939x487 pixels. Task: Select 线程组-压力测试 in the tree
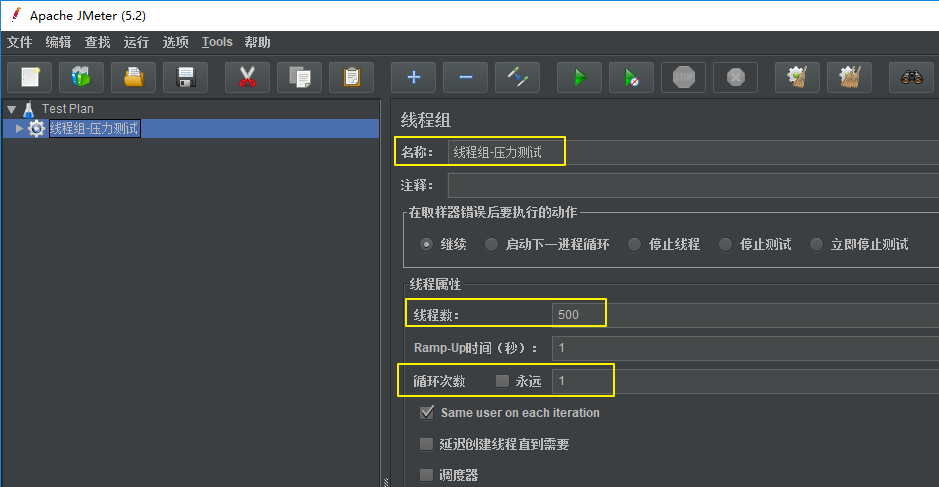[95, 128]
